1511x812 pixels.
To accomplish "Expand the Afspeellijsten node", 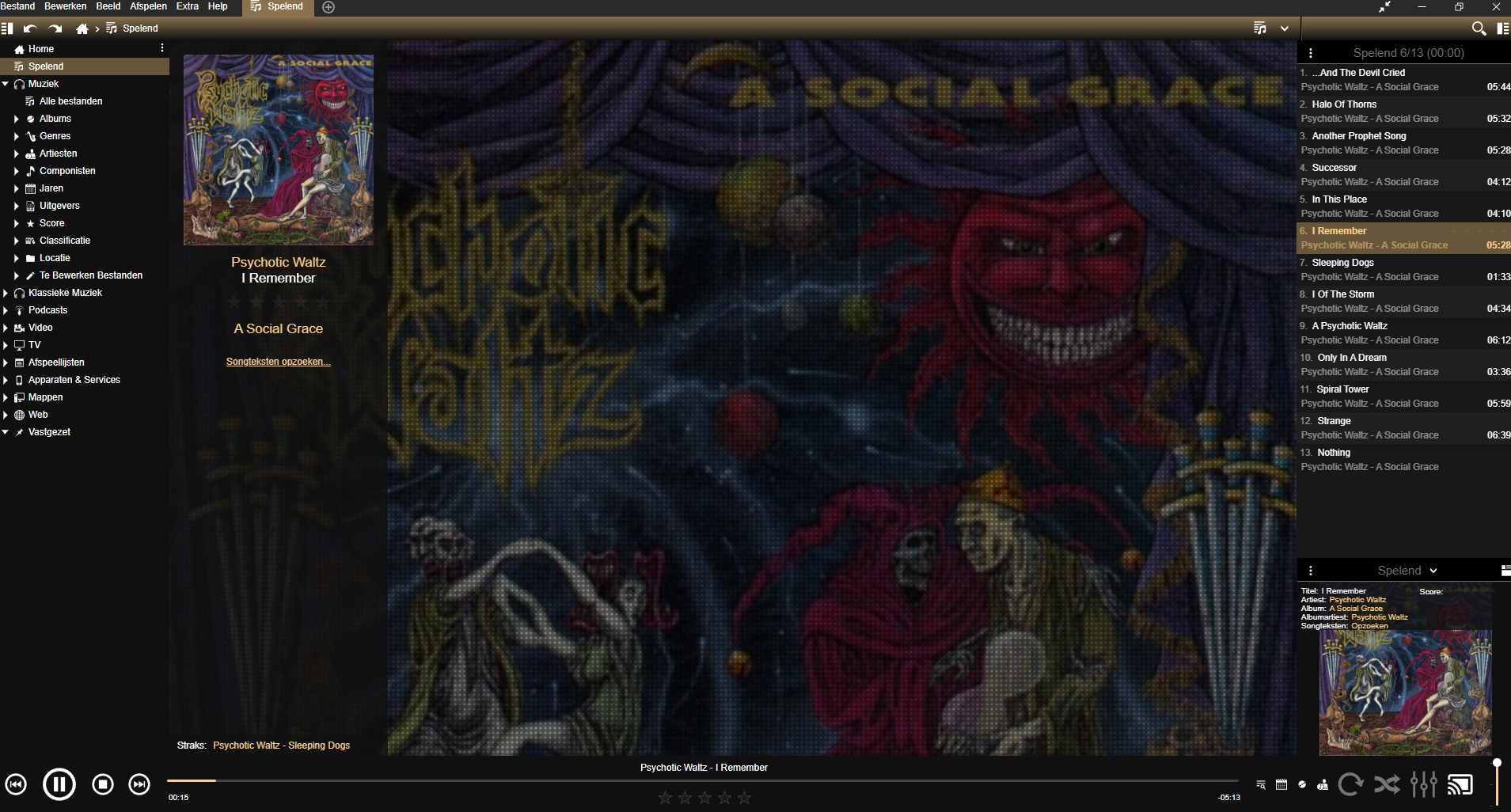I will click(6, 362).
